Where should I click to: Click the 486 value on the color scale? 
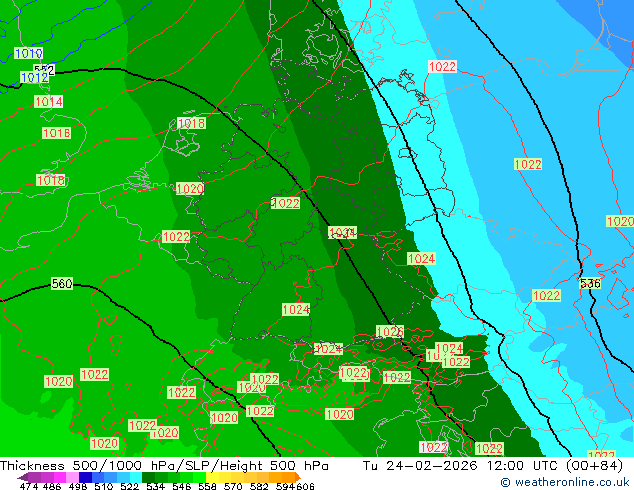51,486
